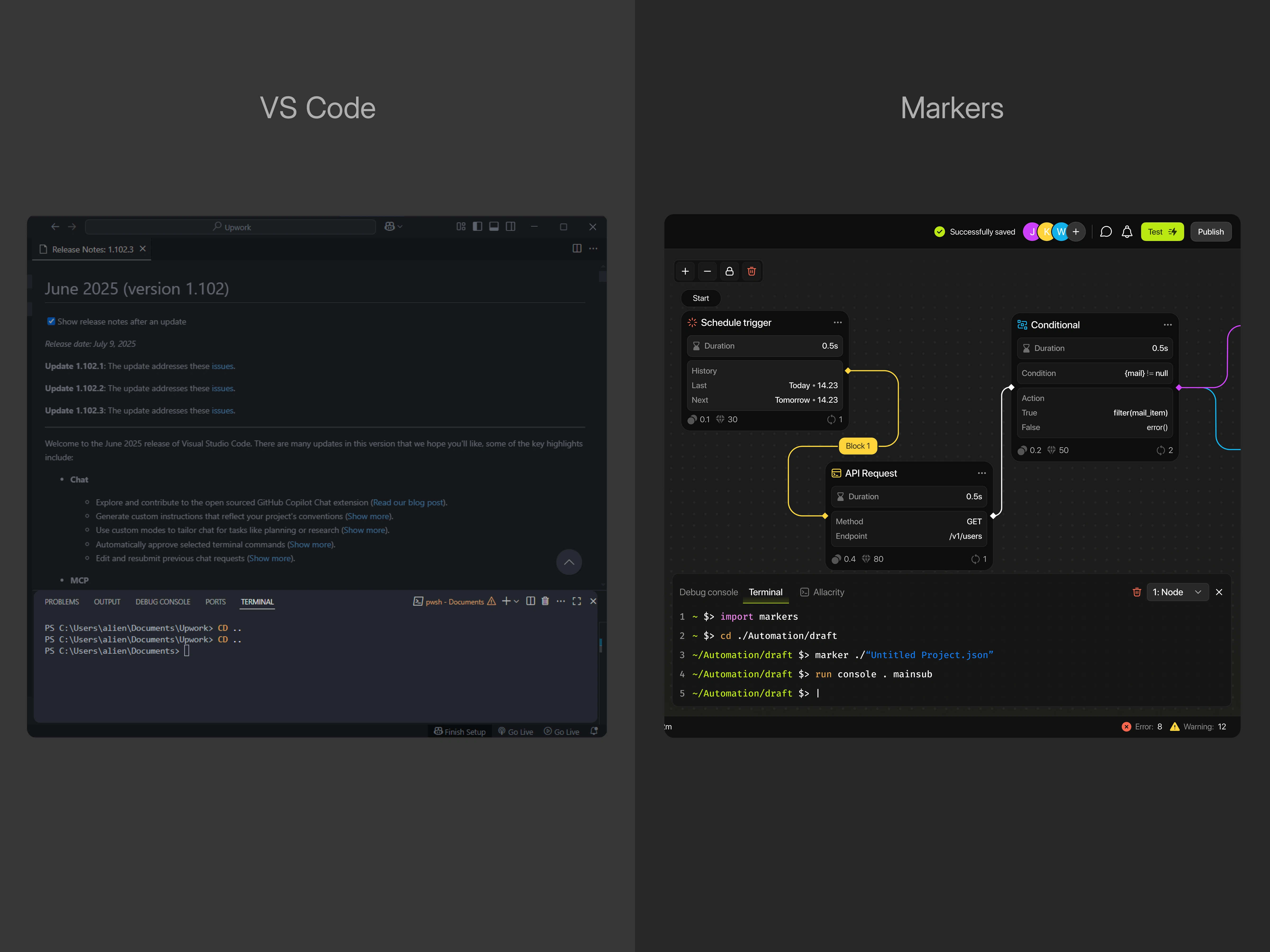Open Schedule trigger node options menu
Image resolution: width=1270 pixels, height=952 pixels.
pyautogui.click(x=838, y=323)
